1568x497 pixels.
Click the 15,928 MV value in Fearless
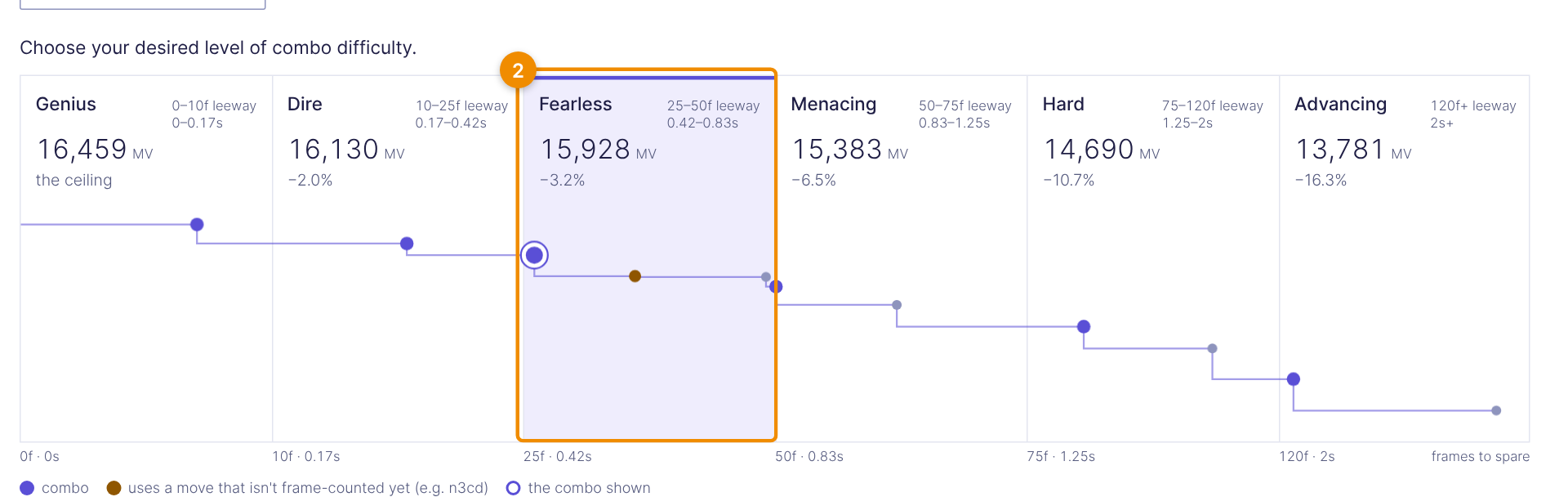[599, 150]
